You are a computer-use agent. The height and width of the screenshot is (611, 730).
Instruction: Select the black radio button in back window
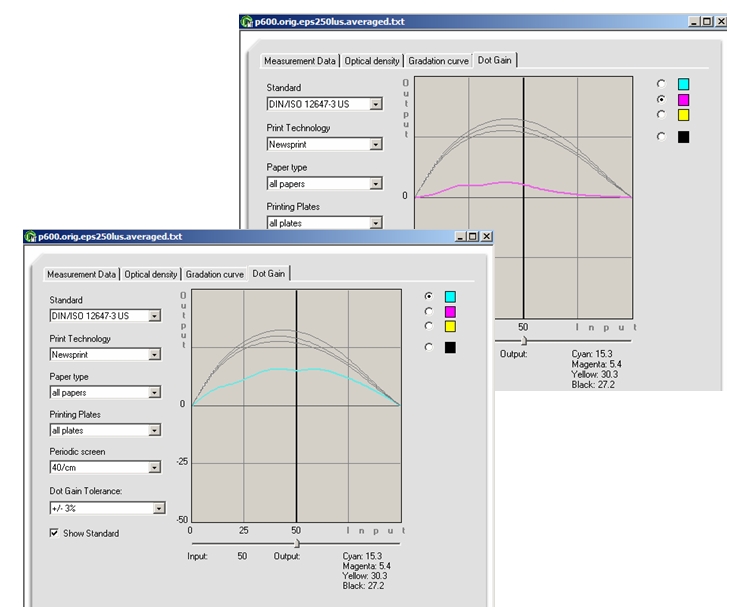pos(661,136)
